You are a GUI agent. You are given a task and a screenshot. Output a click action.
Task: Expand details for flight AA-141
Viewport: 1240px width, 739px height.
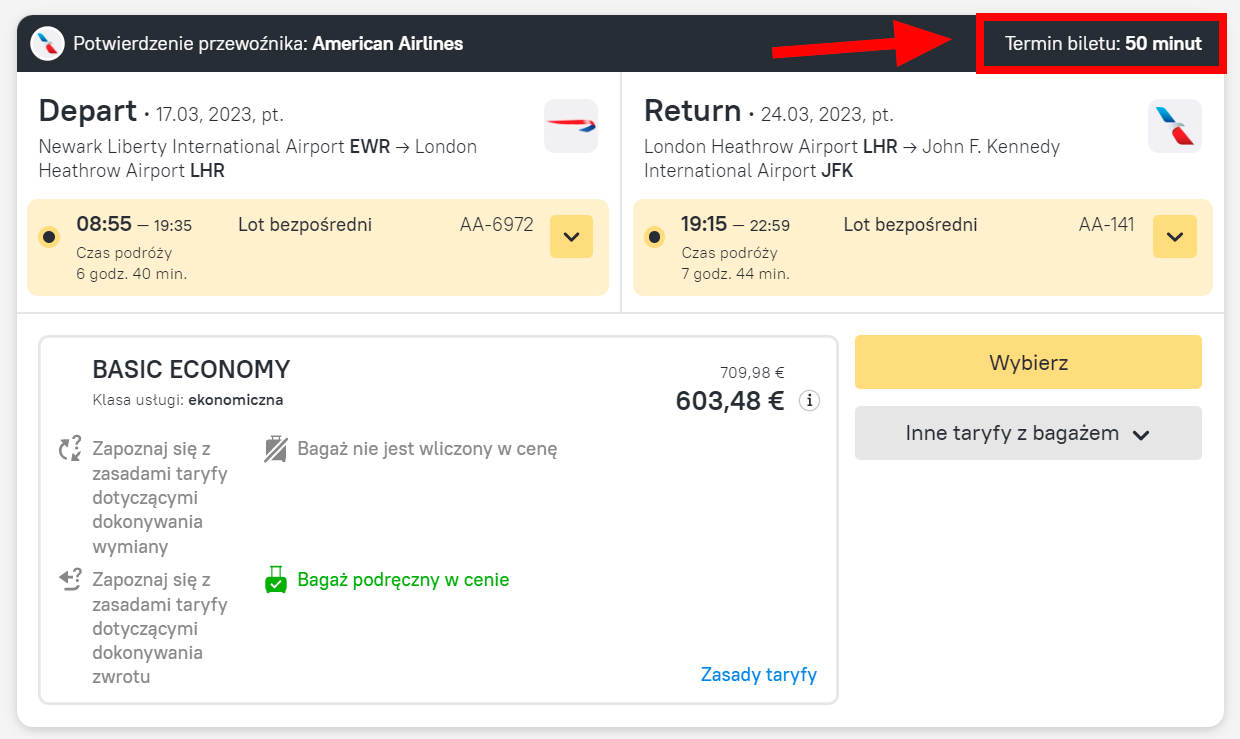(x=1174, y=237)
